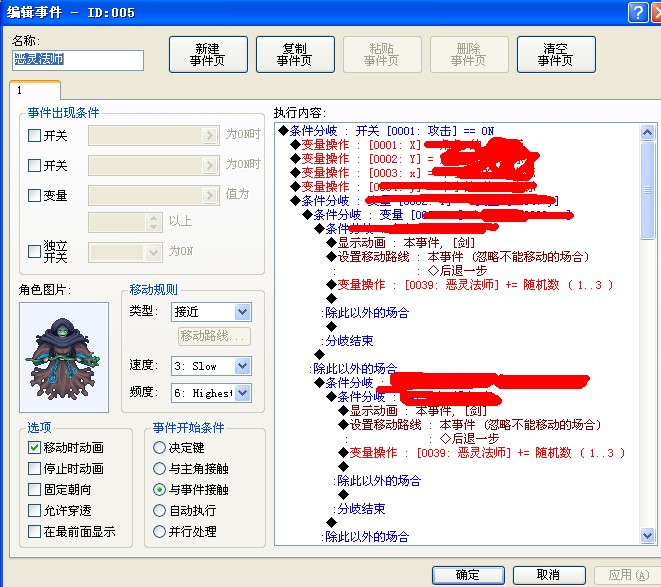Cancel with the 取消 button
The height and width of the screenshot is (587, 661).
coord(549,575)
